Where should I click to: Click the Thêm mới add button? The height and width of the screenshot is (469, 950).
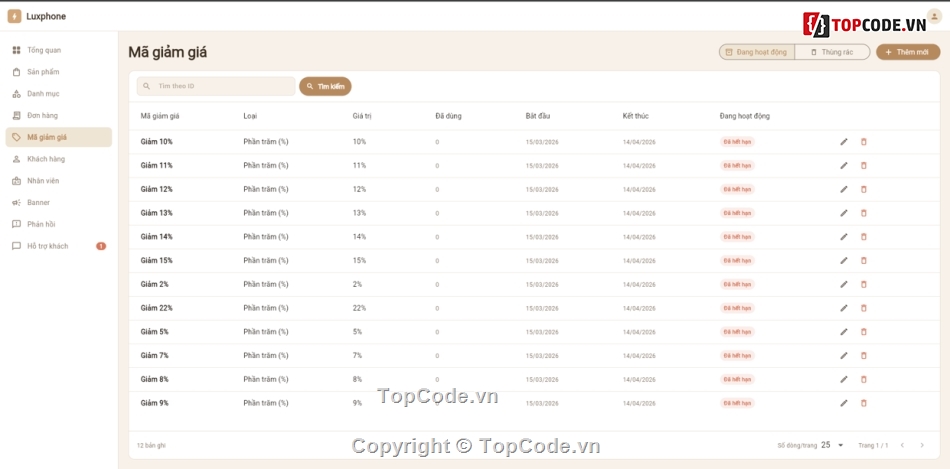[x=908, y=52]
